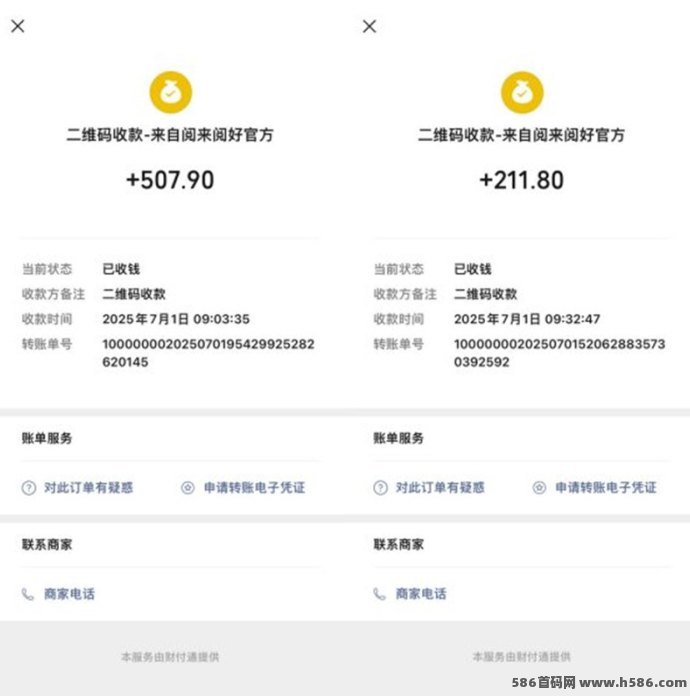Tap the certificate icon in left receipt
The image size is (690, 696).
click(188, 488)
